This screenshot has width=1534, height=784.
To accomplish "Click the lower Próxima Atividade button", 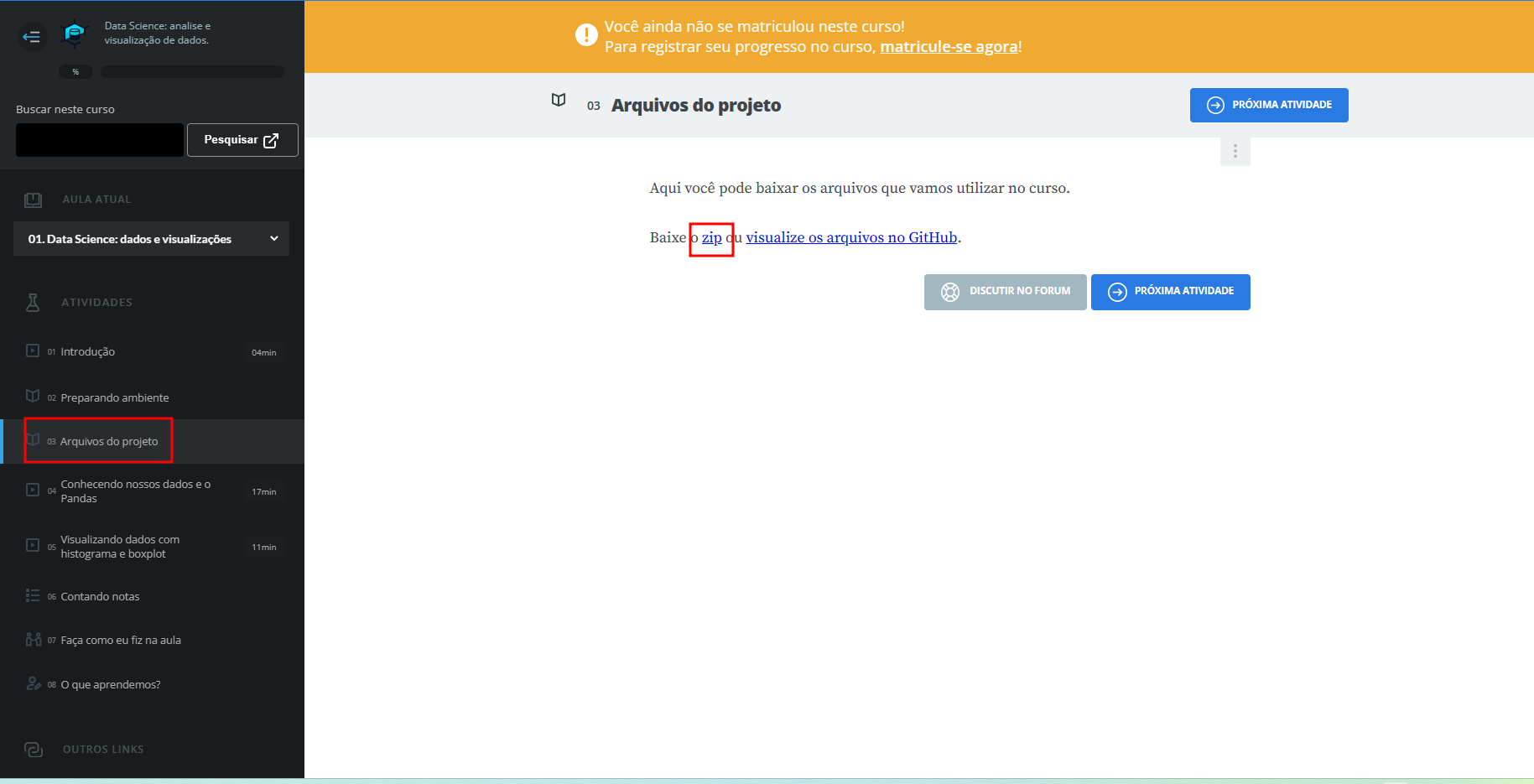I will pos(1171,292).
